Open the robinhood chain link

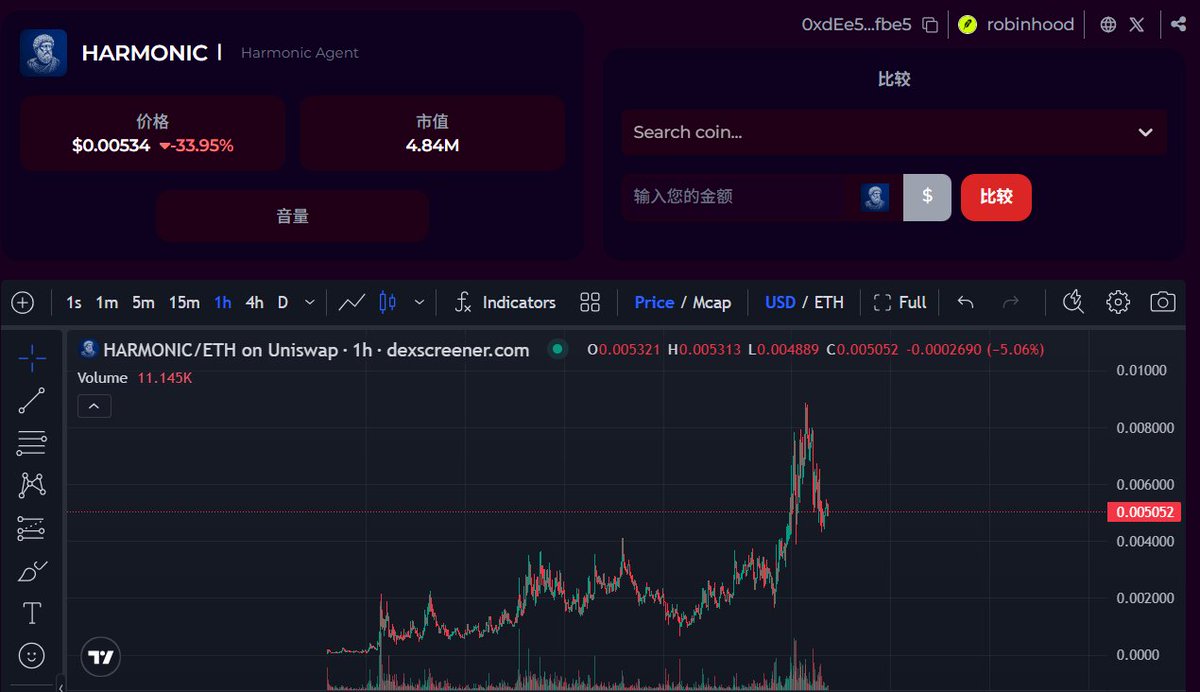click(x=1016, y=25)
